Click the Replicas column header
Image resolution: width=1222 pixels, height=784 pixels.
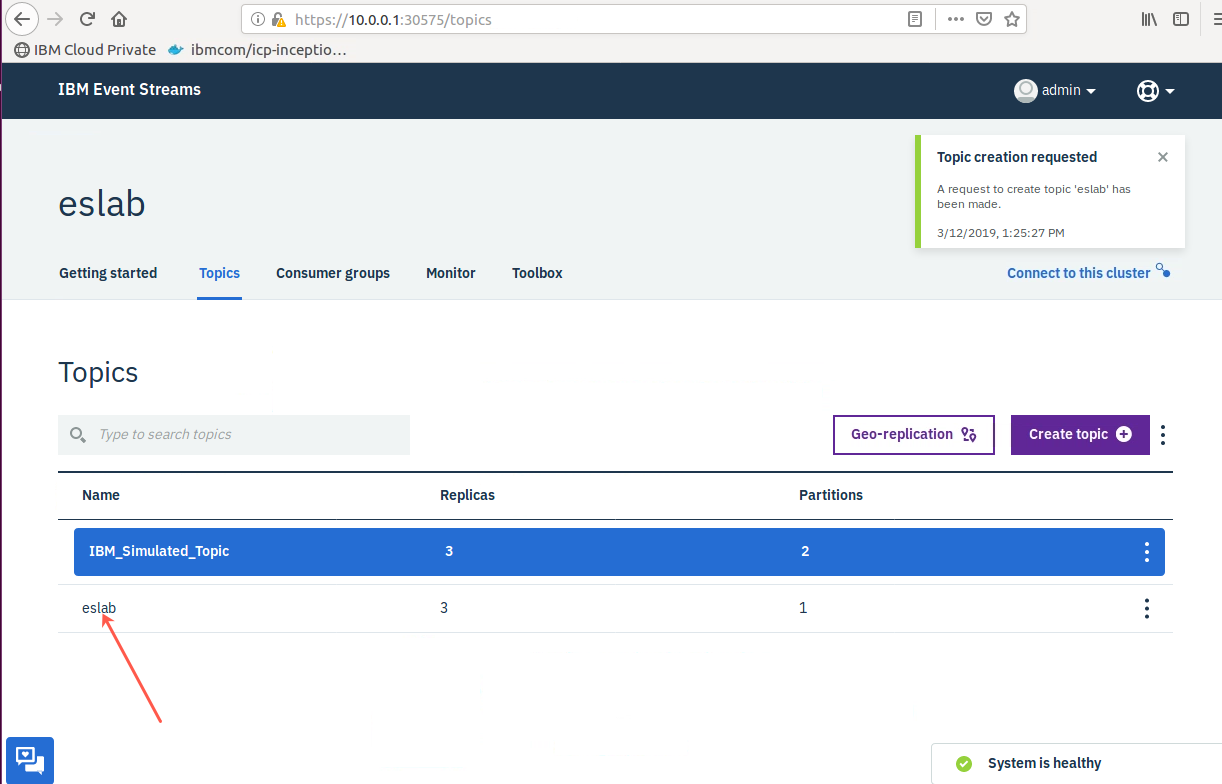(x=467, y=495)
